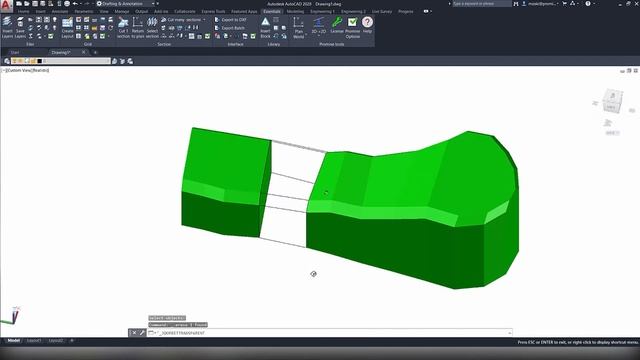Open the Home ribbon tab
This screenshot has width=640, height=360.
pos(24,11)
